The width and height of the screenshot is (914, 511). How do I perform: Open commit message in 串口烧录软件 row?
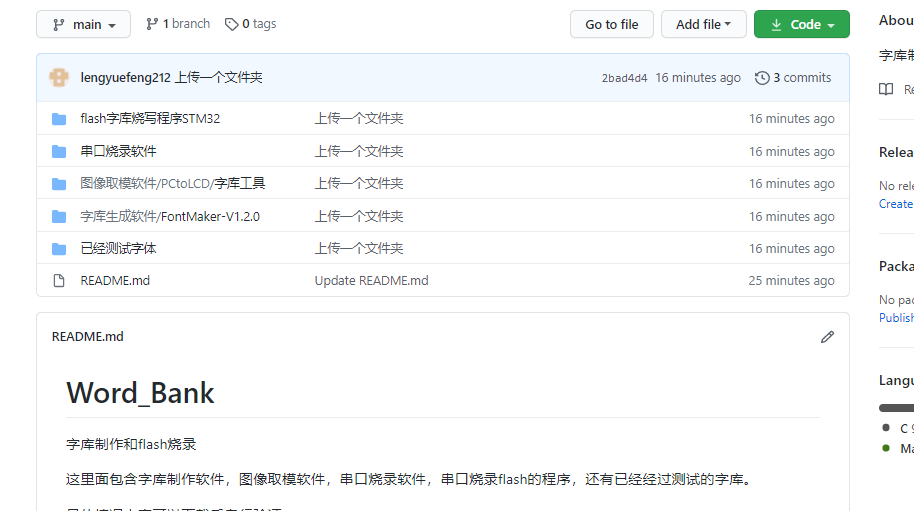click(359, 151)
